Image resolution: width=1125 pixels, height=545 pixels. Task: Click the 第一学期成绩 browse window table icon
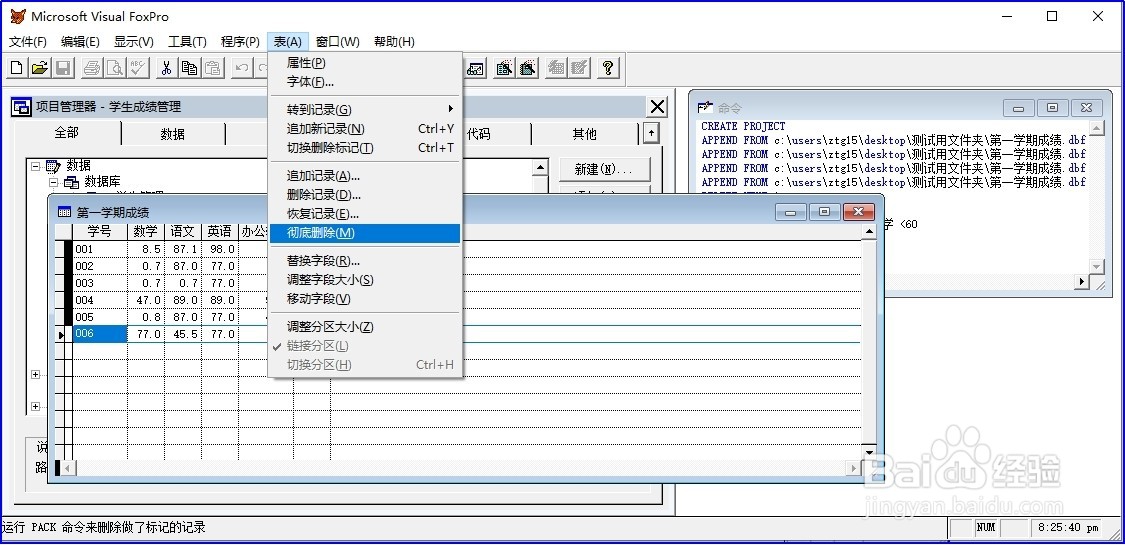click(x=64, y=212)
